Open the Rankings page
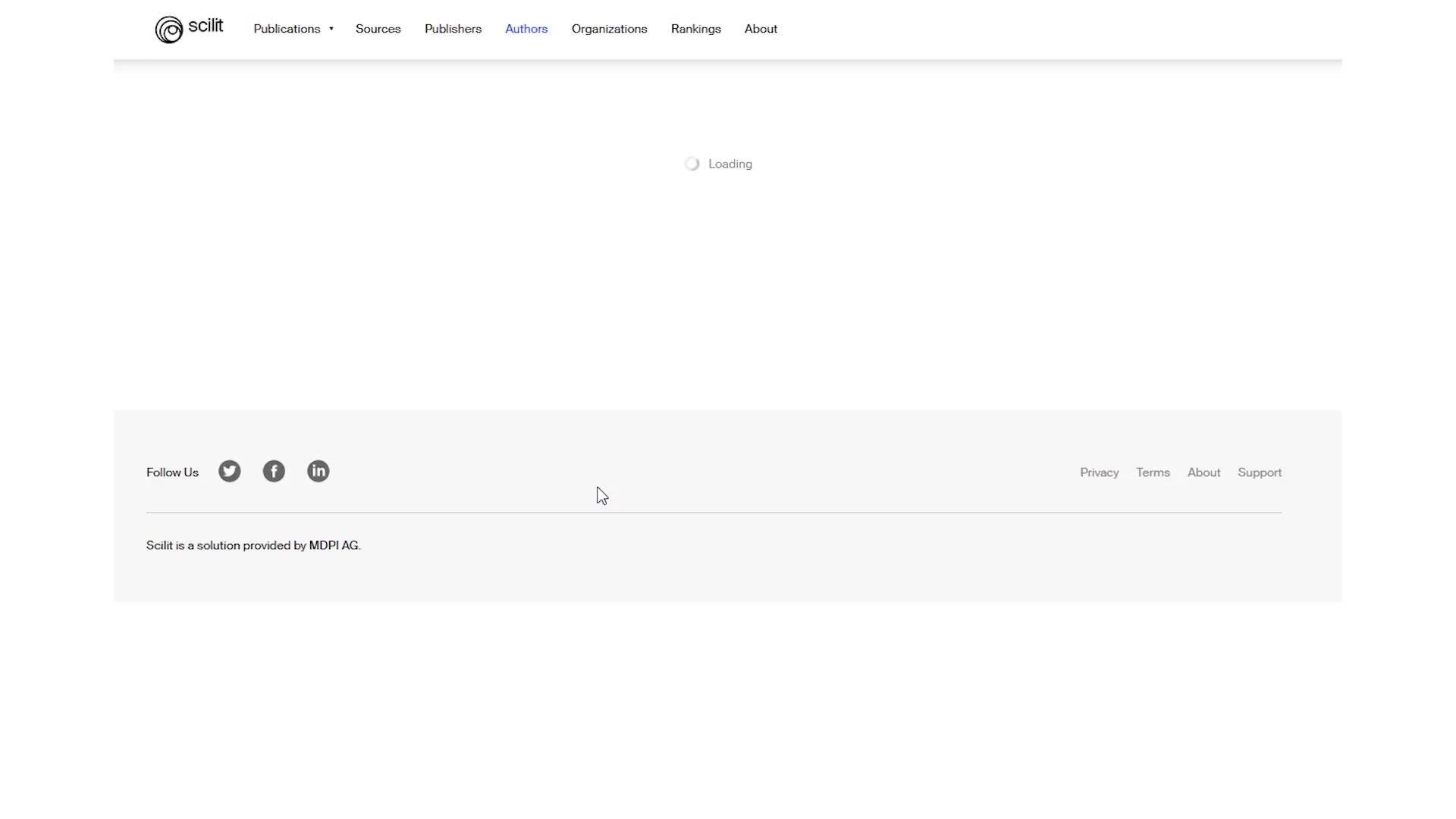Viewport: 1456px width, 819px height. (x=695, y=29)
